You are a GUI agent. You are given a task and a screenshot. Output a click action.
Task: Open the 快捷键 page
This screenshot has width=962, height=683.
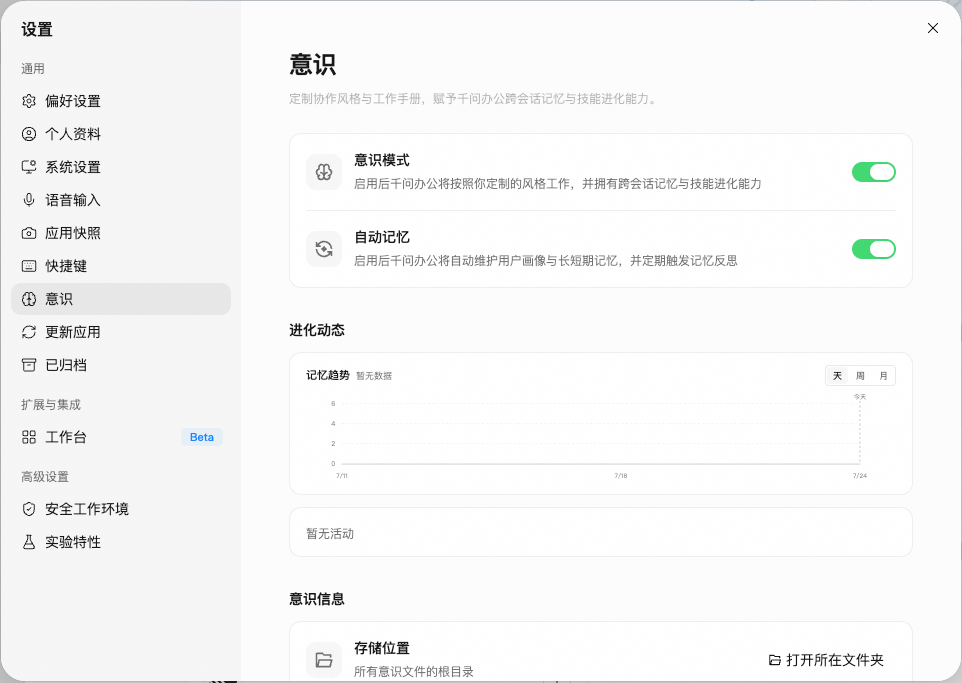pos(121,266)
